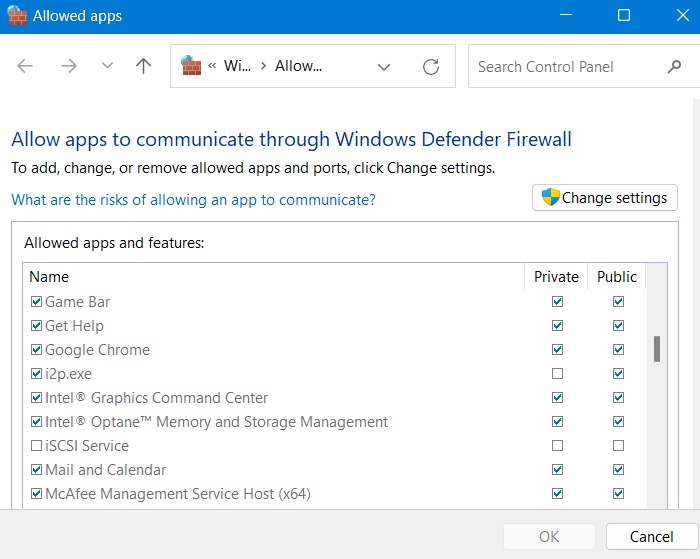Expand the '«' breadcrumb overflow
The width and height of the screenshot is (700, 559).
click(x=212, y=66)
